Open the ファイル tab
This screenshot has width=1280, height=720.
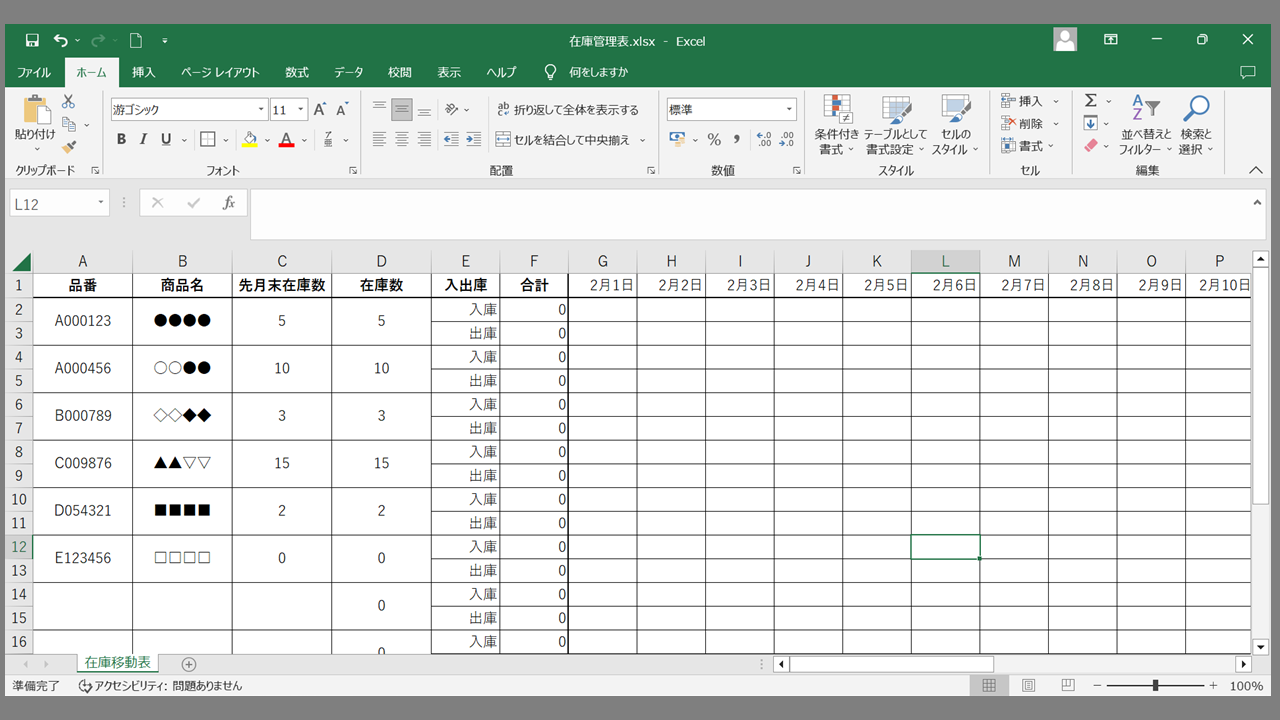[34, 72]
